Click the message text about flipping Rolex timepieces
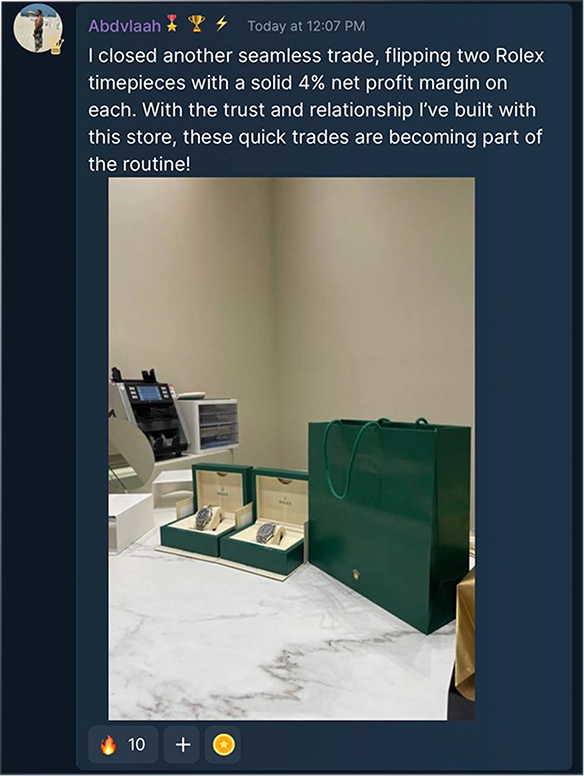584x776 pixels. [316, 110]
